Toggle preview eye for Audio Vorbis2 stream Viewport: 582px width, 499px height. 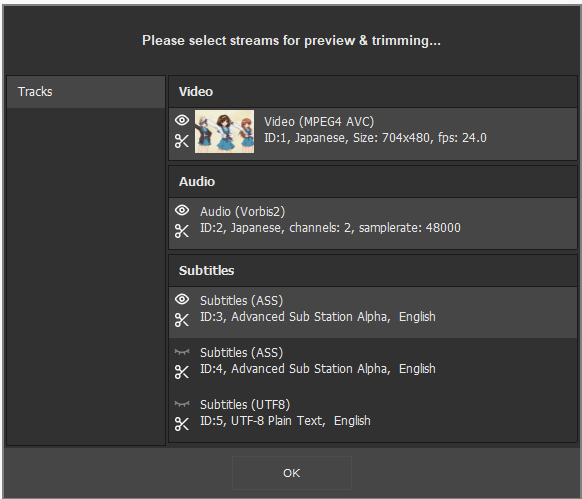coord(182,210)
